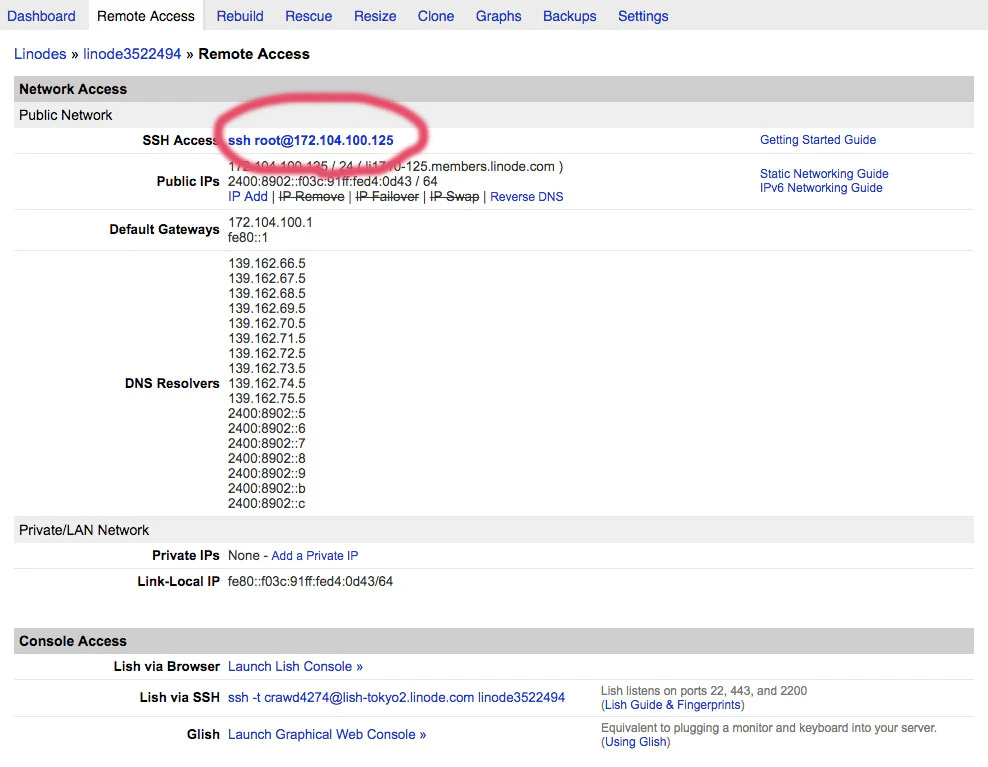Select DNS resolver 139.162.75.5
Image resolution: width=988 pixels, height=767 pixels.
point(267,398)
